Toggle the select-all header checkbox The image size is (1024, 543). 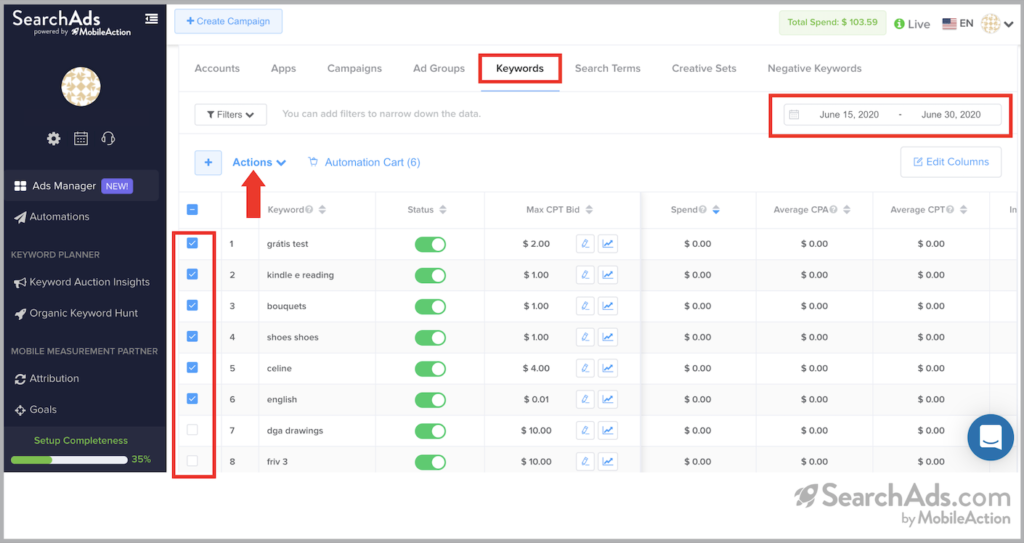coord(192,210)
